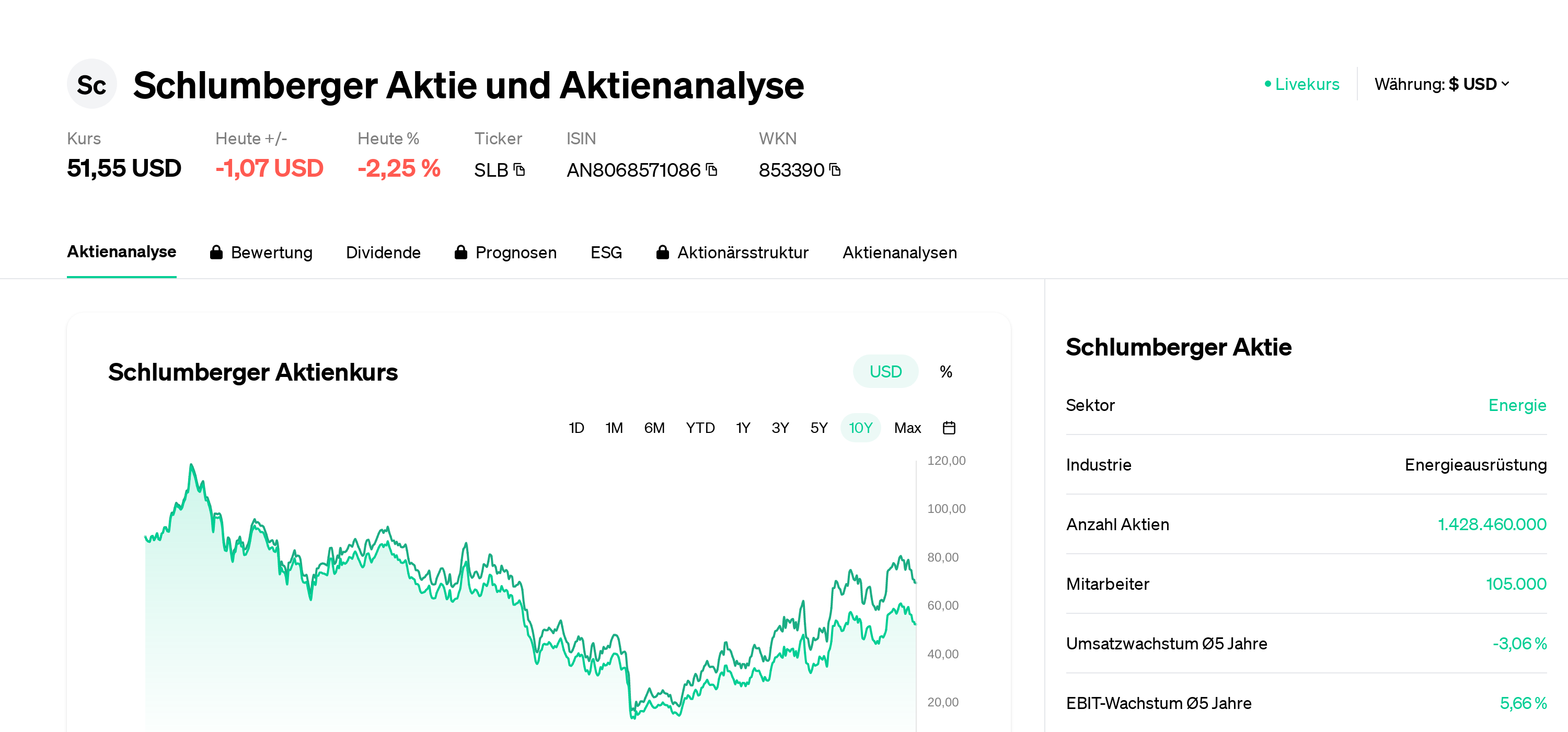
Task: Select the 10Y highlighted range pill
Action: pyautogui.click(x=860, y=428)
